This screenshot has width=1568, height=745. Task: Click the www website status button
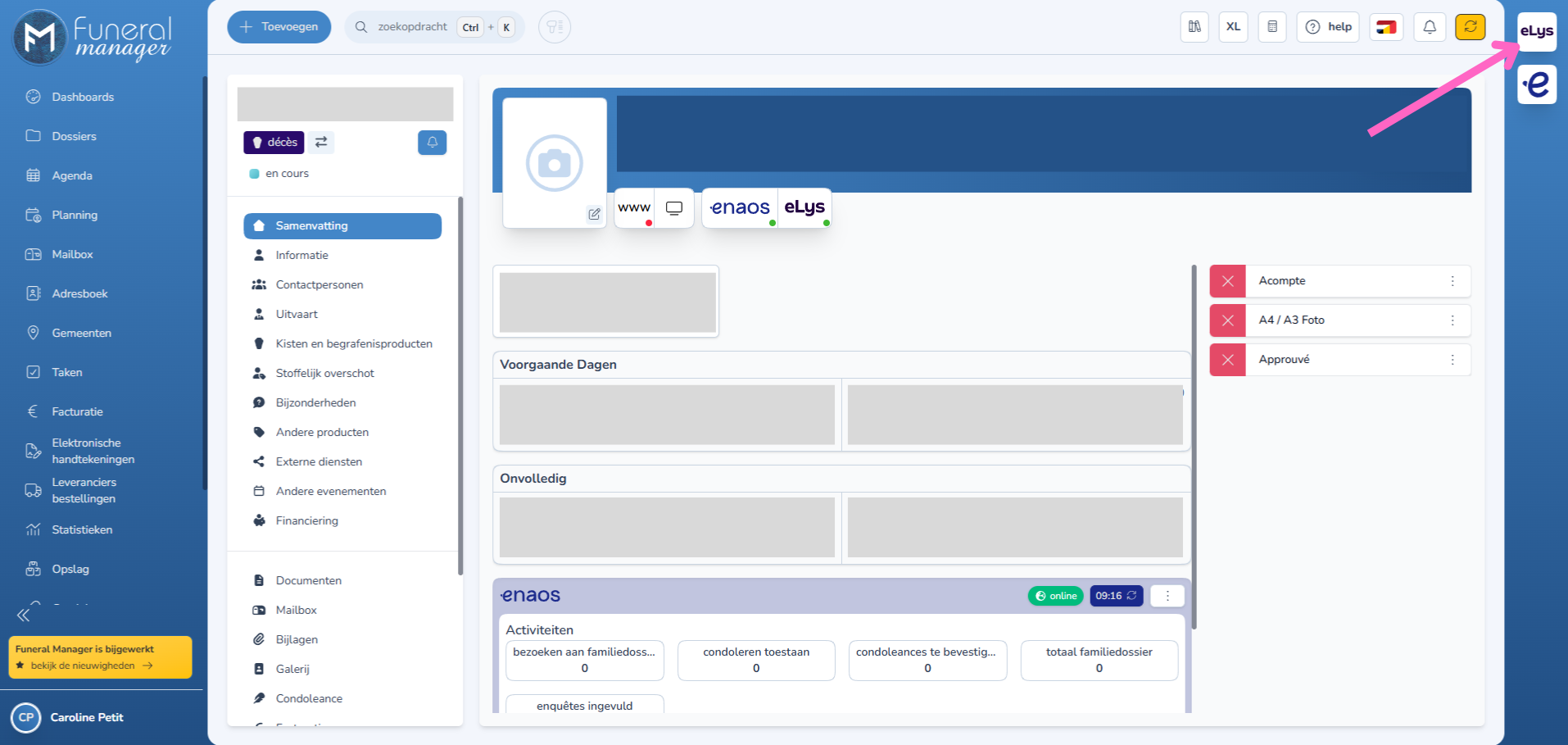click(x=634, y=208)
